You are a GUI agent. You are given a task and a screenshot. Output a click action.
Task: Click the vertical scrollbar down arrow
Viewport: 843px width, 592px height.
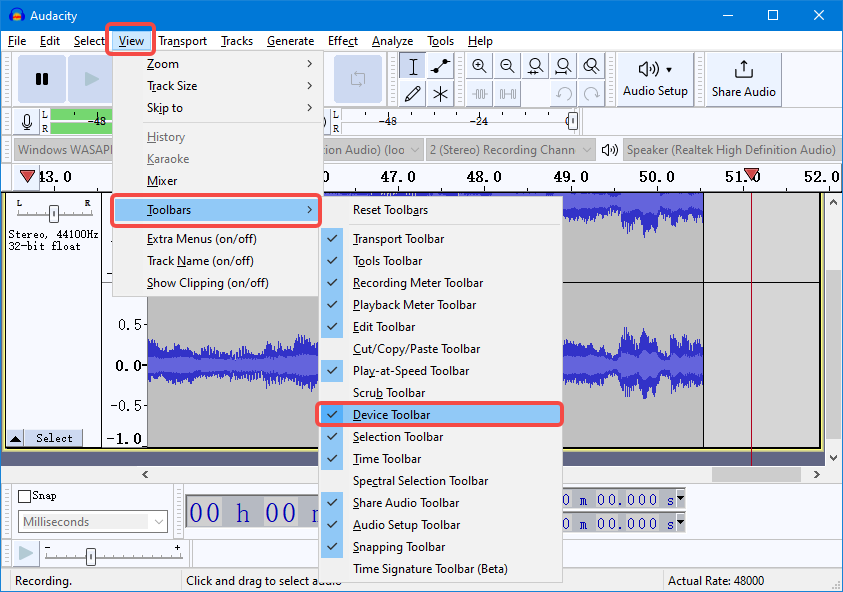coord(833,458)
